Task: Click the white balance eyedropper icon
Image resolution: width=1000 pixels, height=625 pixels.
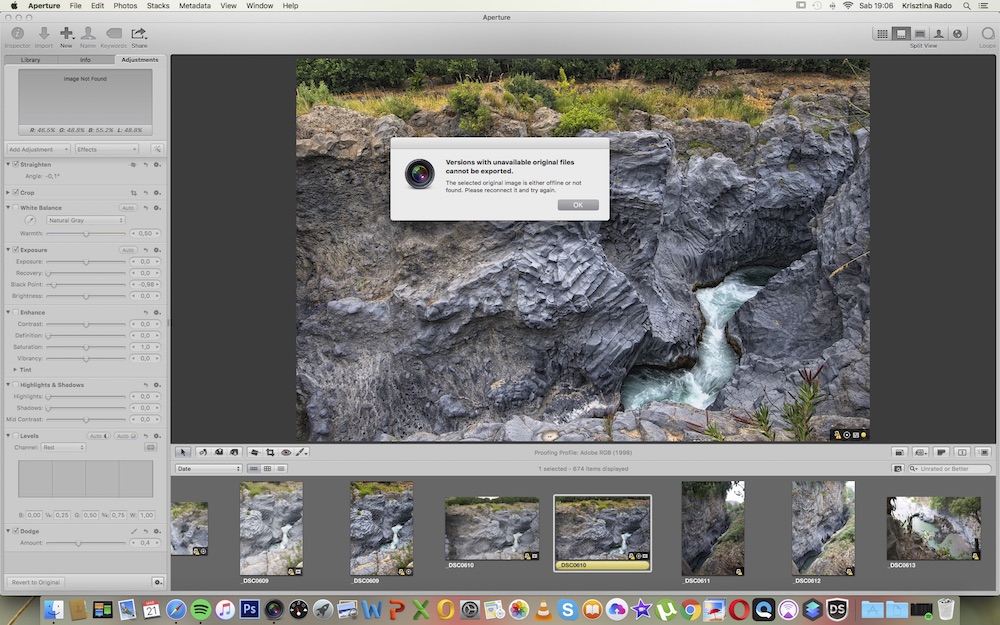Action: [x=30, y=220]
